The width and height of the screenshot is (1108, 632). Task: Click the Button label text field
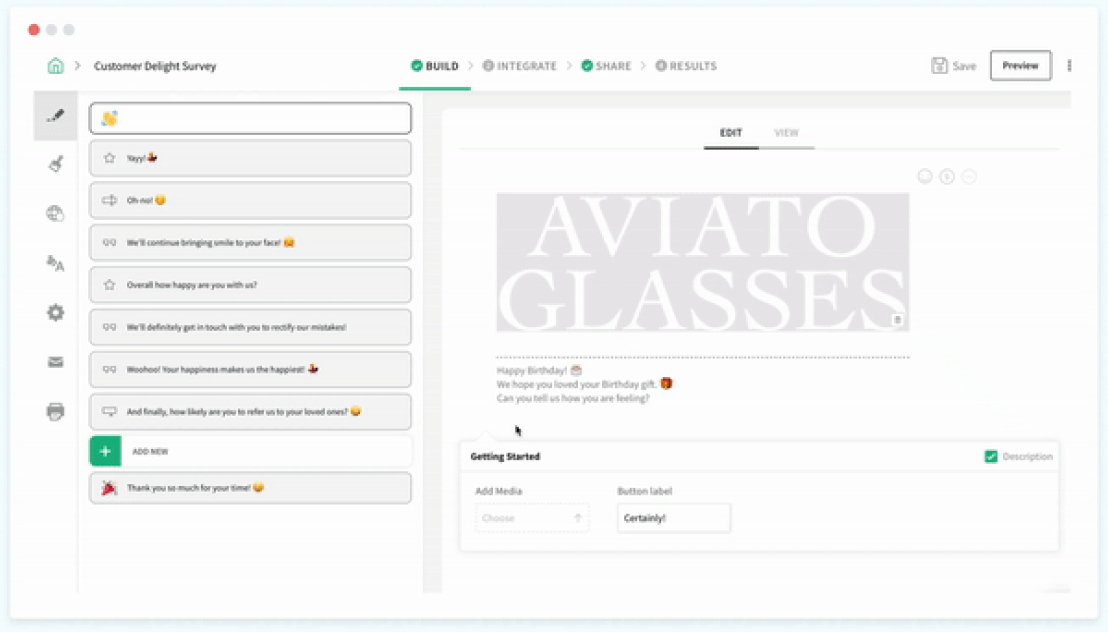[673, 518]
